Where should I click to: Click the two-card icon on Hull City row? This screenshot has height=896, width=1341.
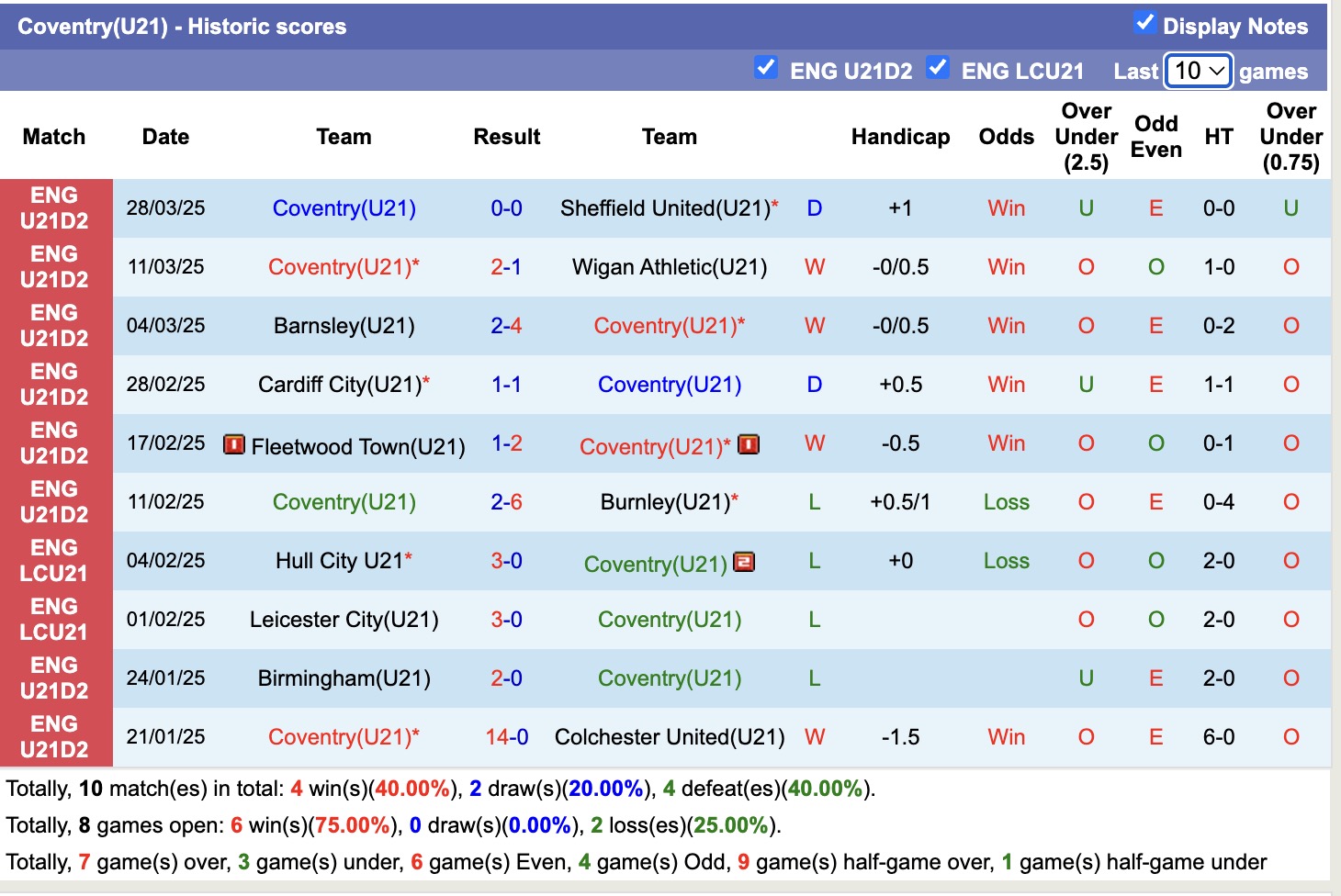coord(744,562)
